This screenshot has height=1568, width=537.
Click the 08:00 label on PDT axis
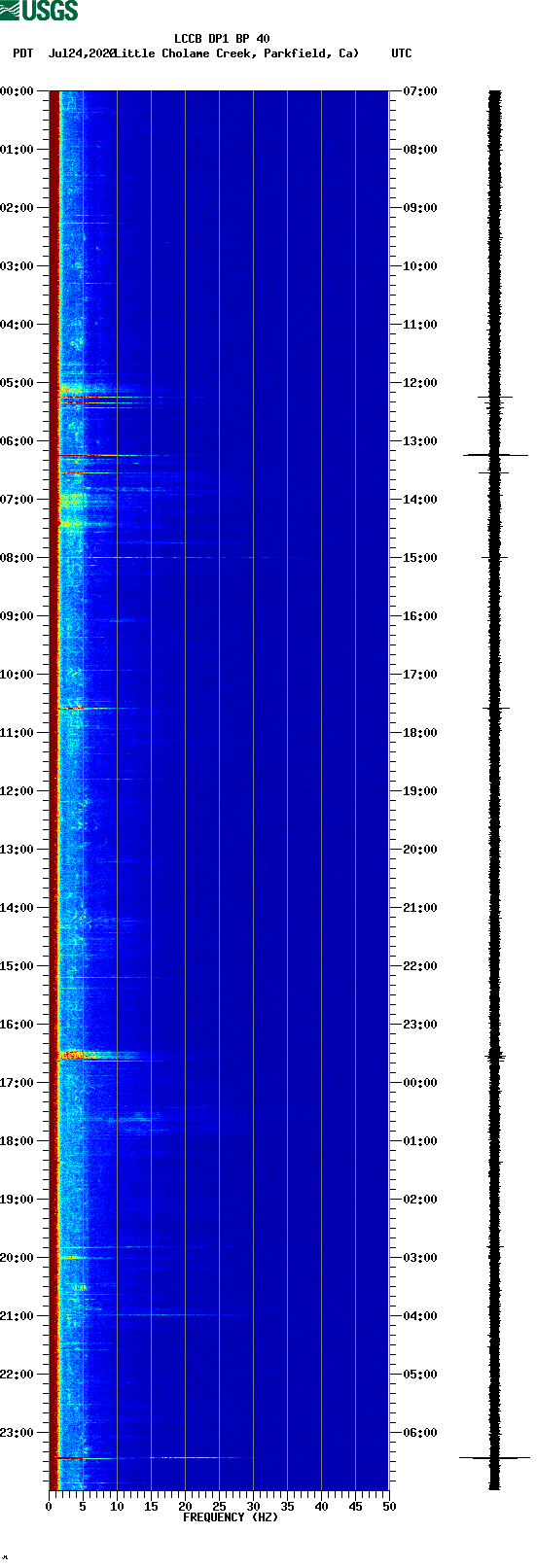18,558
